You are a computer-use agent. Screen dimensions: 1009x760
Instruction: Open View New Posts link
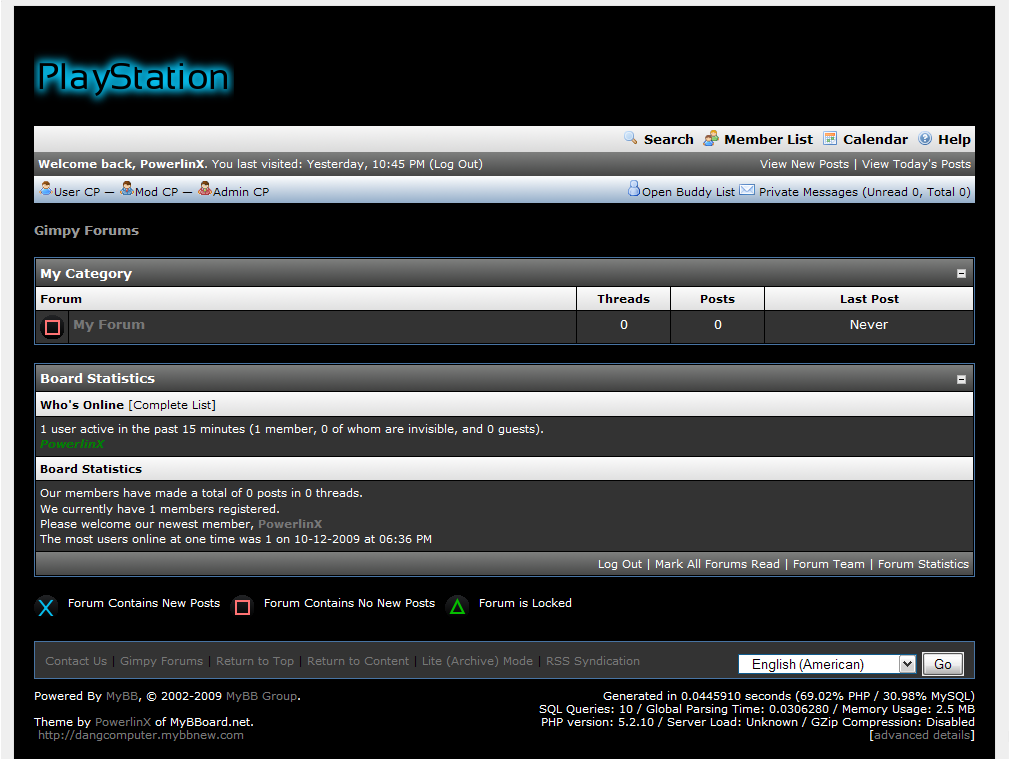(x=804, y=164)
